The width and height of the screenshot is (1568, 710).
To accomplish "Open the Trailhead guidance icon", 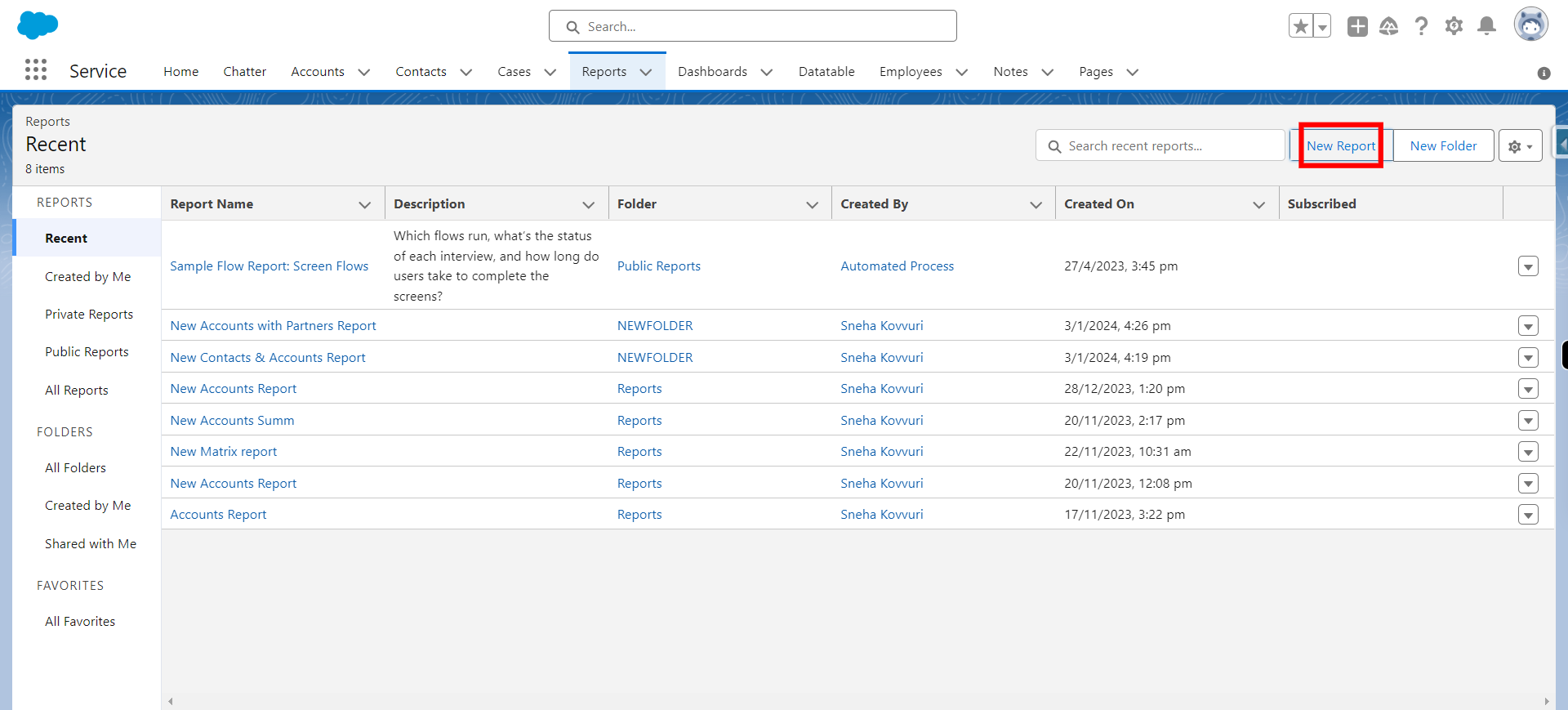I will [x=1389, y=26].
